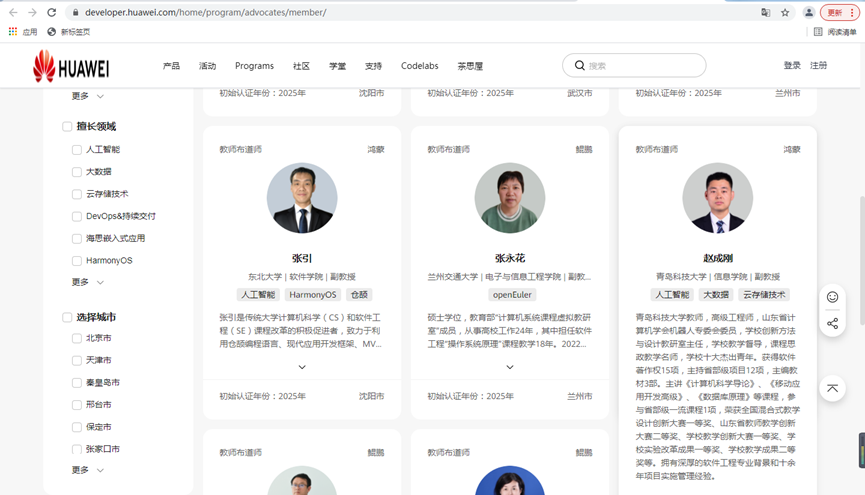
Task: Open the translate page icon
Action: [766, 12]
